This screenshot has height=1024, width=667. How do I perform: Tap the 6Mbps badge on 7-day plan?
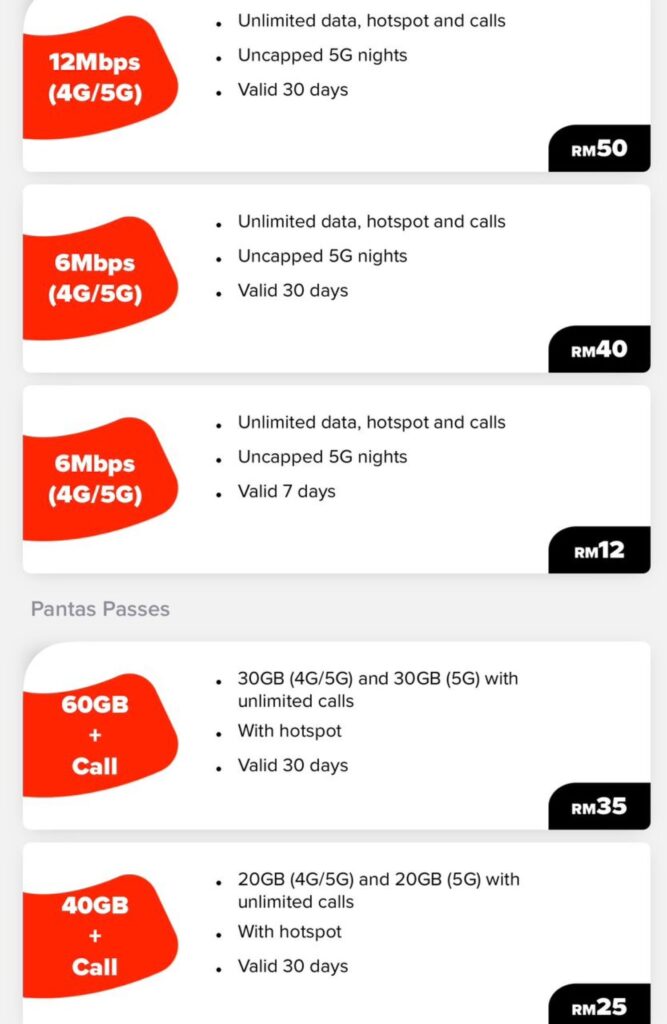[99, 479]
